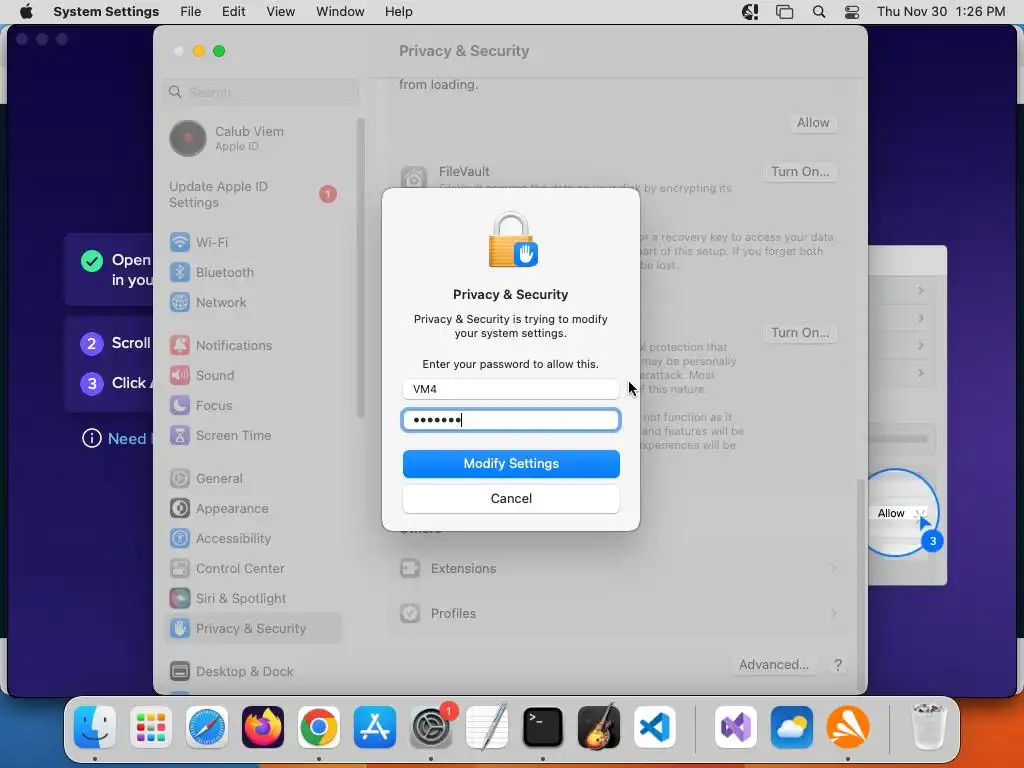Viewport: 1024px width, 768px height.
Task: Expand the Extensions row chevron
Action: [x=834, y=569]
